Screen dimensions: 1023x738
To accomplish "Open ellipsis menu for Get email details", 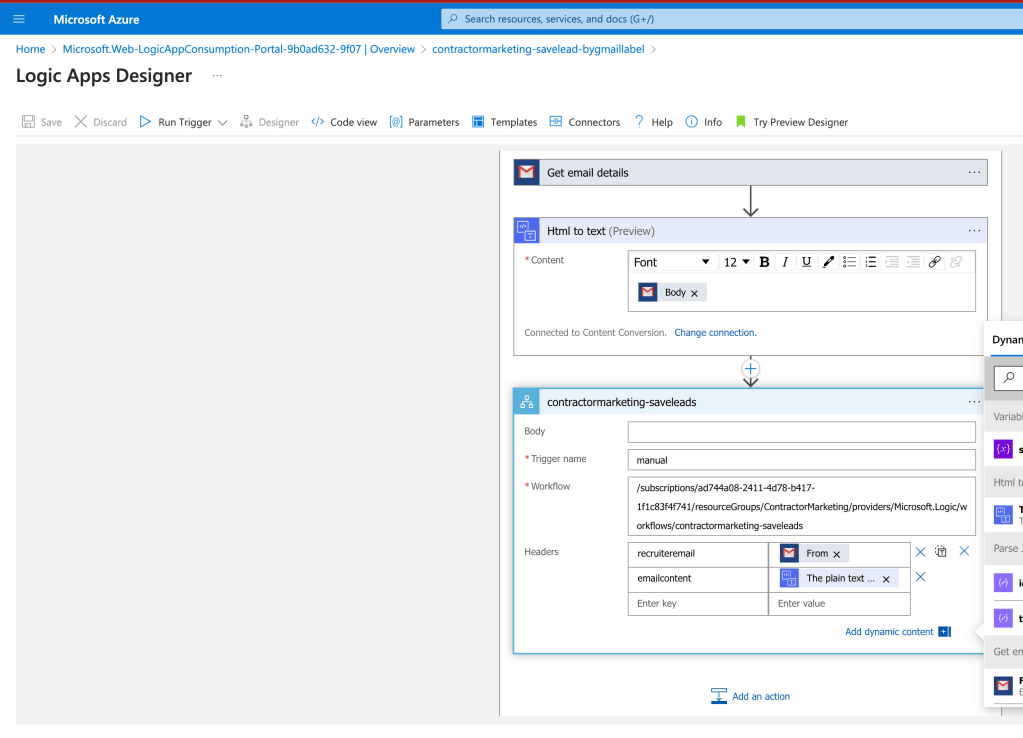I will click(x=974, y=172).
